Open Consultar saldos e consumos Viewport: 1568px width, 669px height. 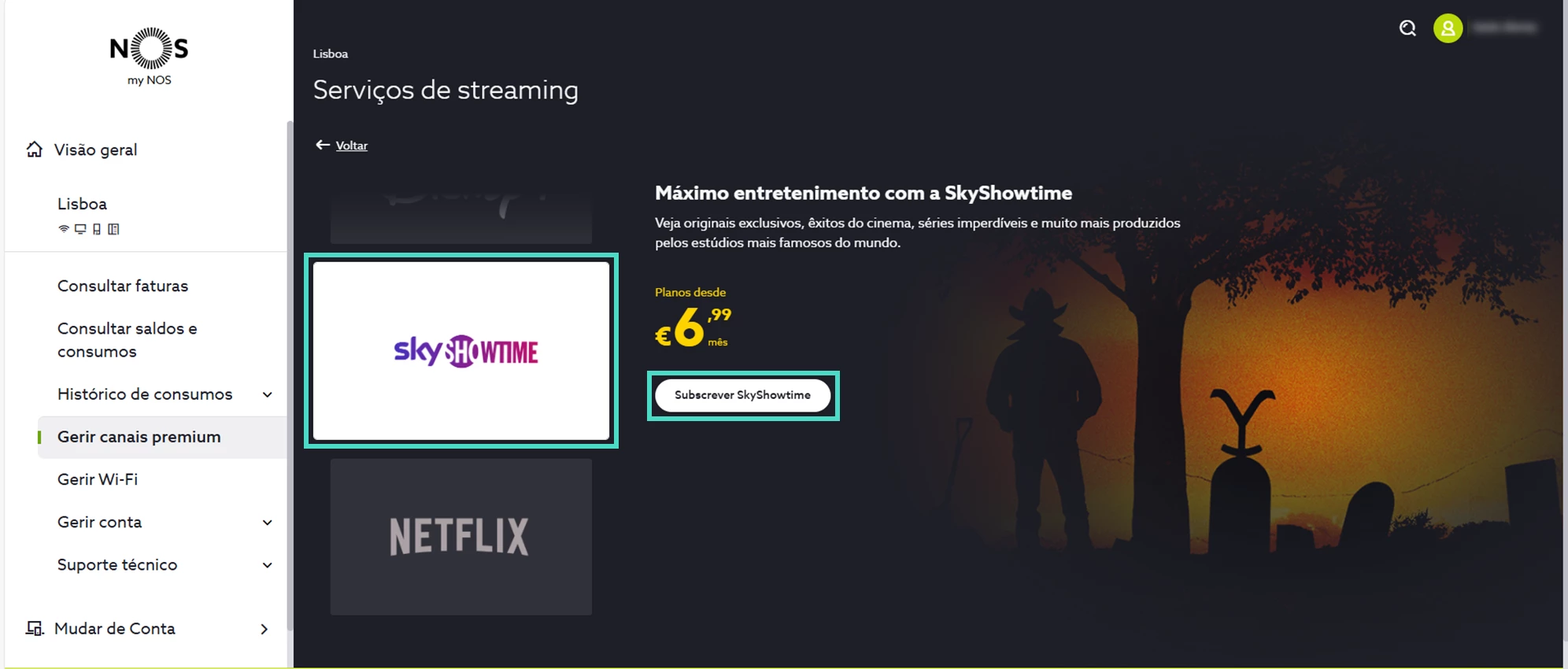click(128, 340)
